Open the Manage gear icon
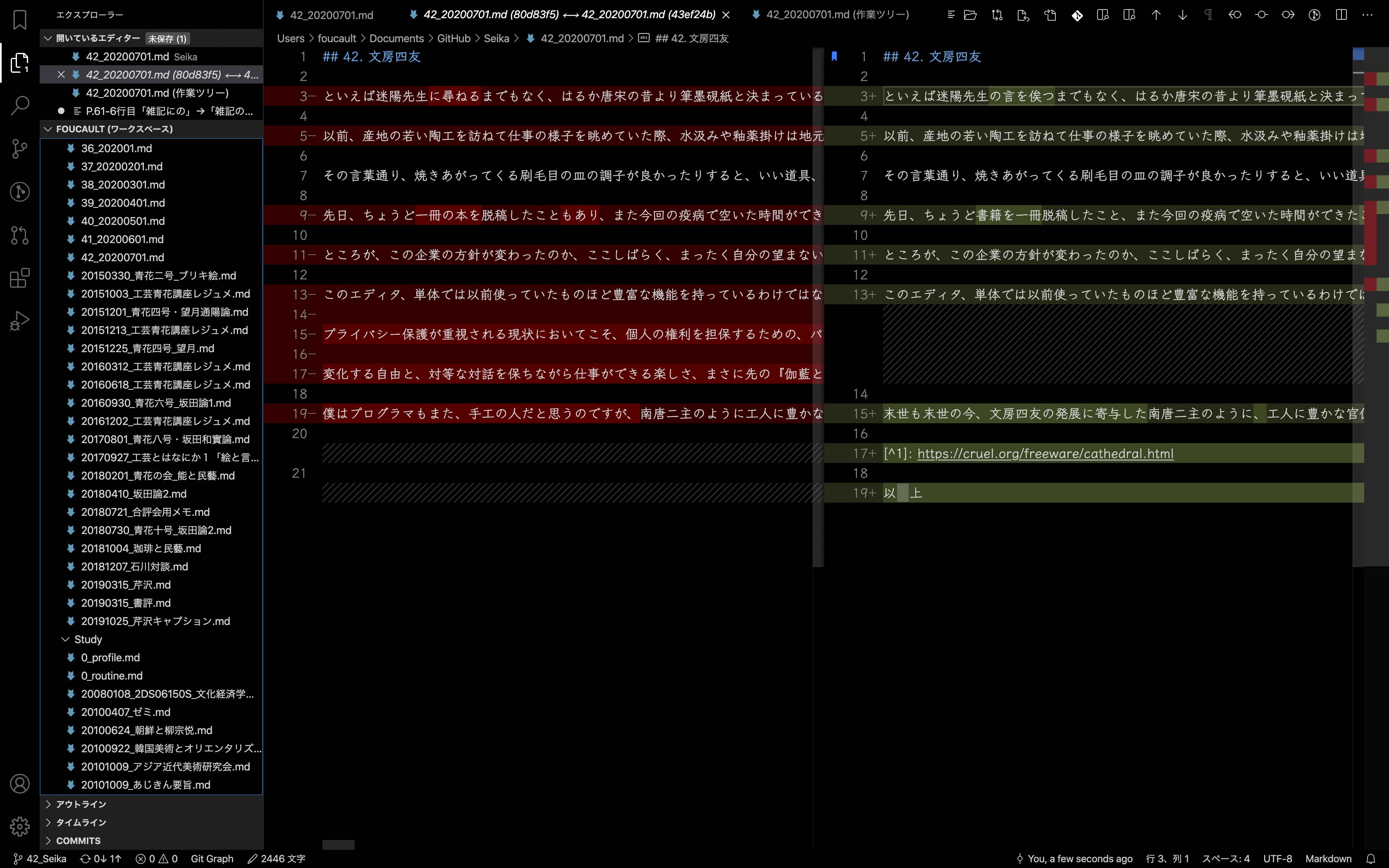This screenshot has height=868, width=1389. [19, 827]
